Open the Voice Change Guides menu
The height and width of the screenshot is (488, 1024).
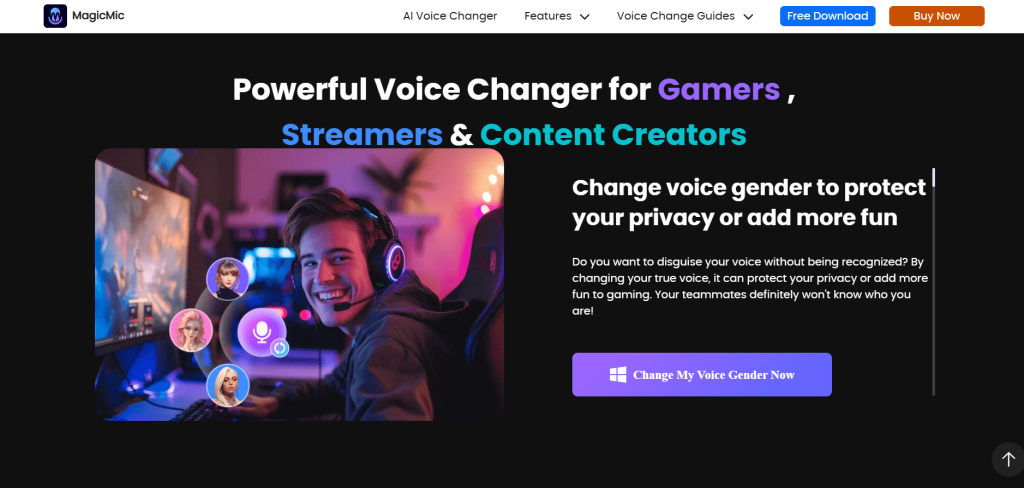[684, 16]
